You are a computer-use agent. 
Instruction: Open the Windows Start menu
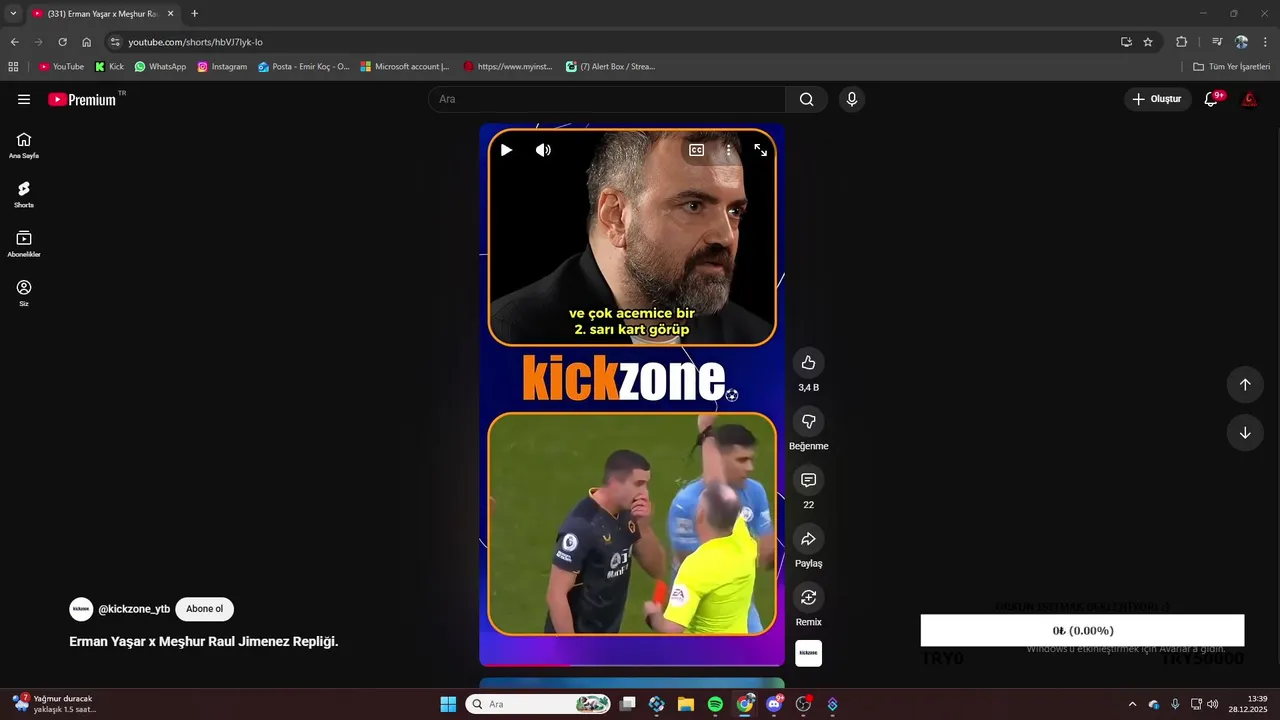(448, 704)
